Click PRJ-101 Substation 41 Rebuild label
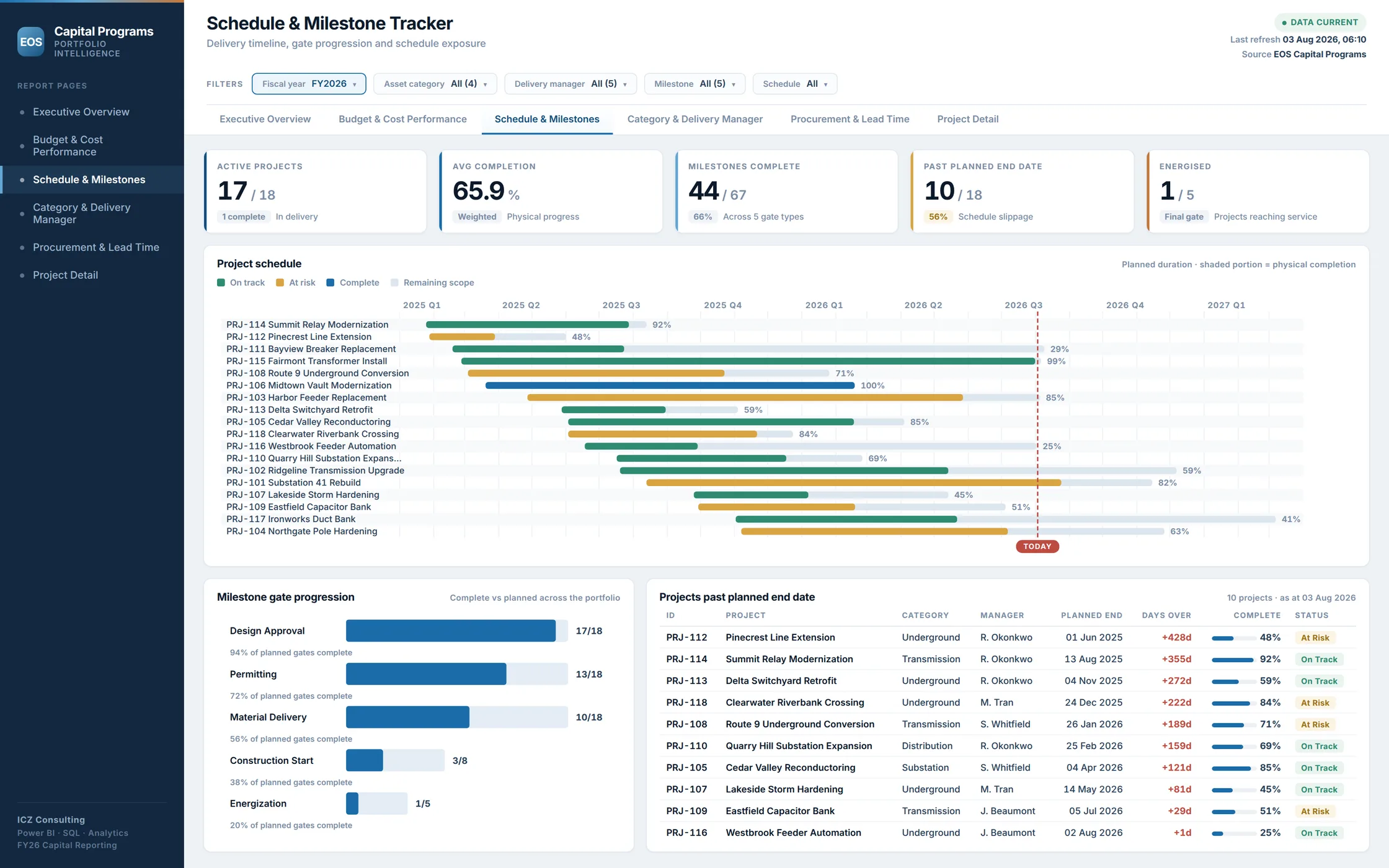This screenshot has width=1389, height=868. (293, 483)
